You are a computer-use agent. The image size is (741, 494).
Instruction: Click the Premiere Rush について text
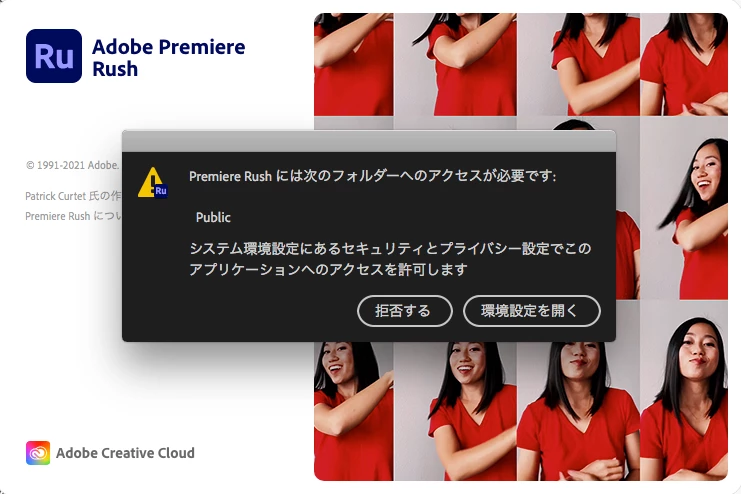[73, 216]
